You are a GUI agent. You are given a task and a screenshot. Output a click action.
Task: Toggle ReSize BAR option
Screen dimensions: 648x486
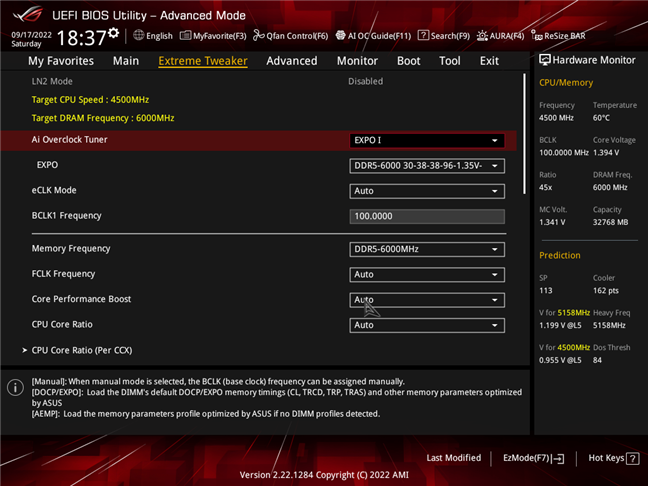[x=538, y=36]
